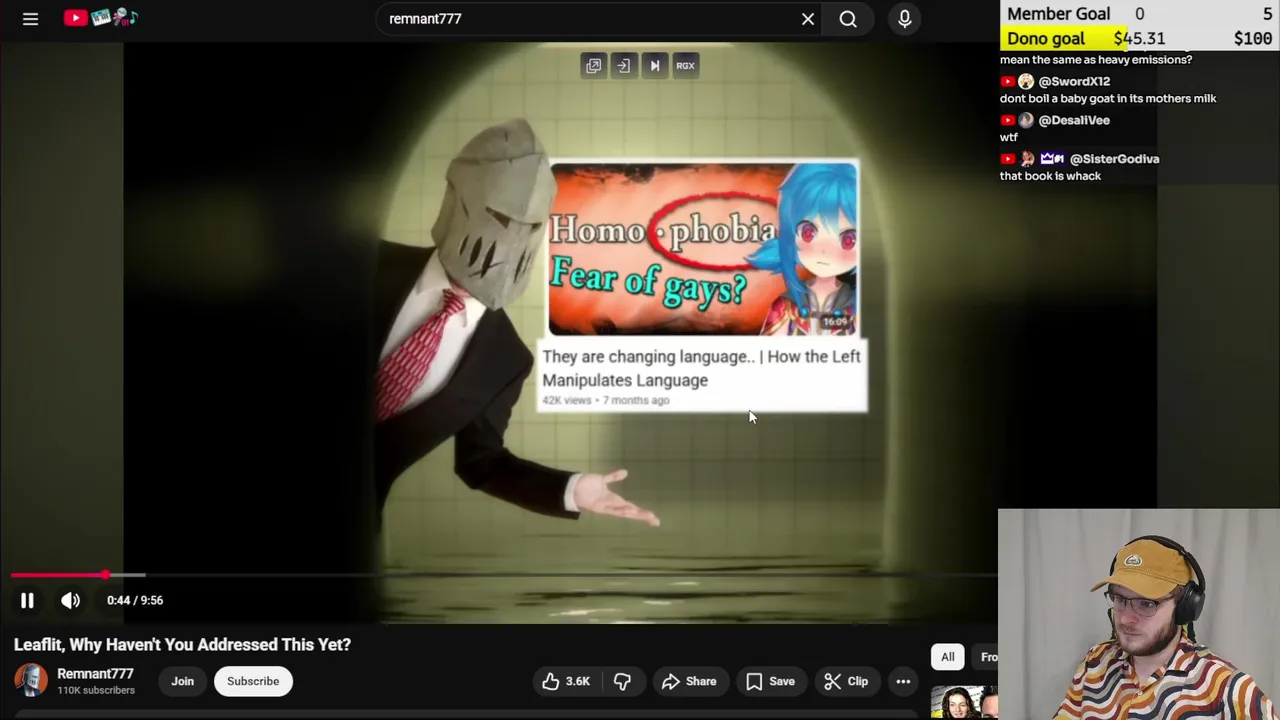1280x720 pixels.
Task: Click the second overlay icon with arrow
Action: coord(623,66)
